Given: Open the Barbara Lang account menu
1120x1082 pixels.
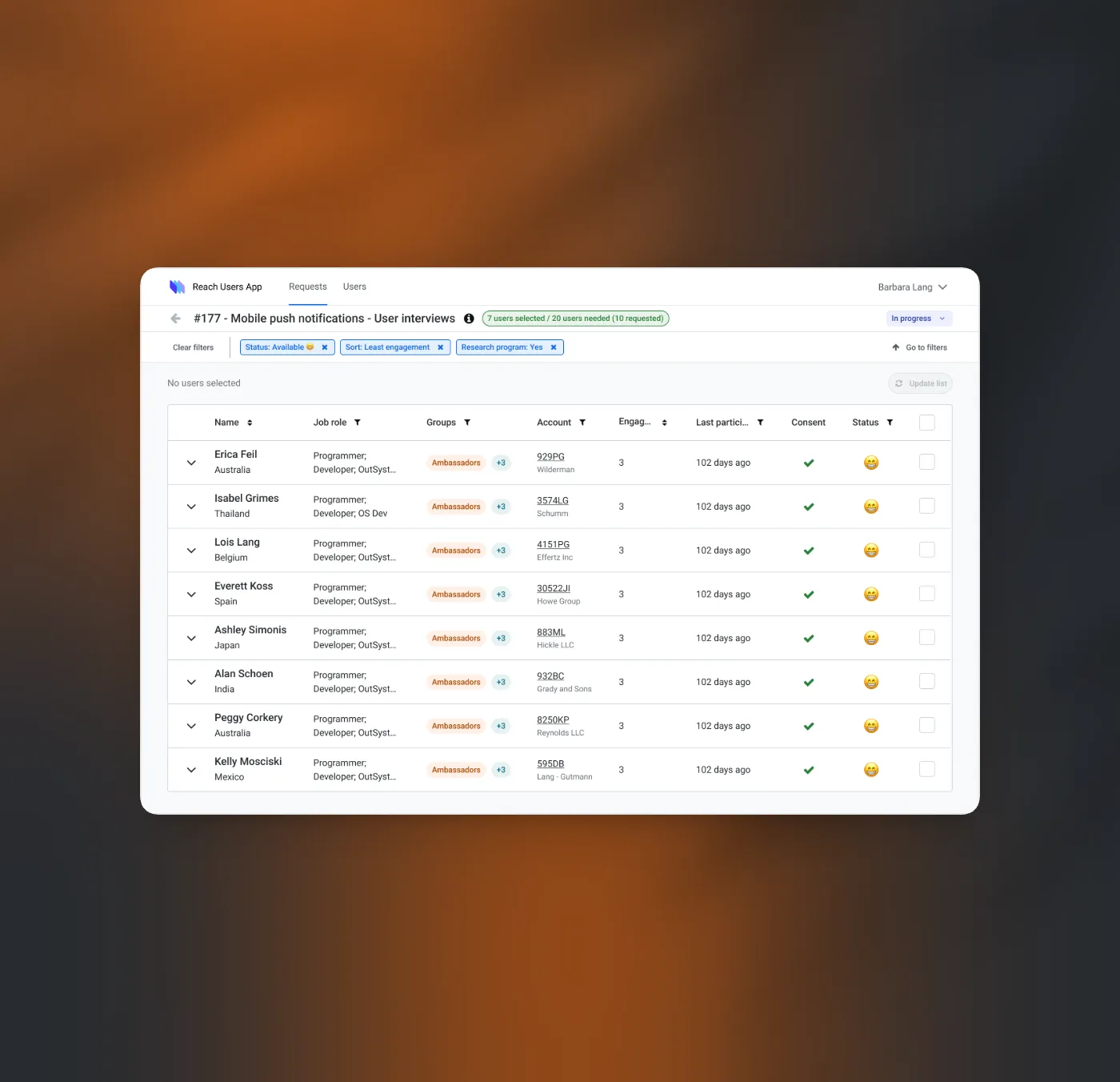Looking at the screenshot, I should [912, 287].
